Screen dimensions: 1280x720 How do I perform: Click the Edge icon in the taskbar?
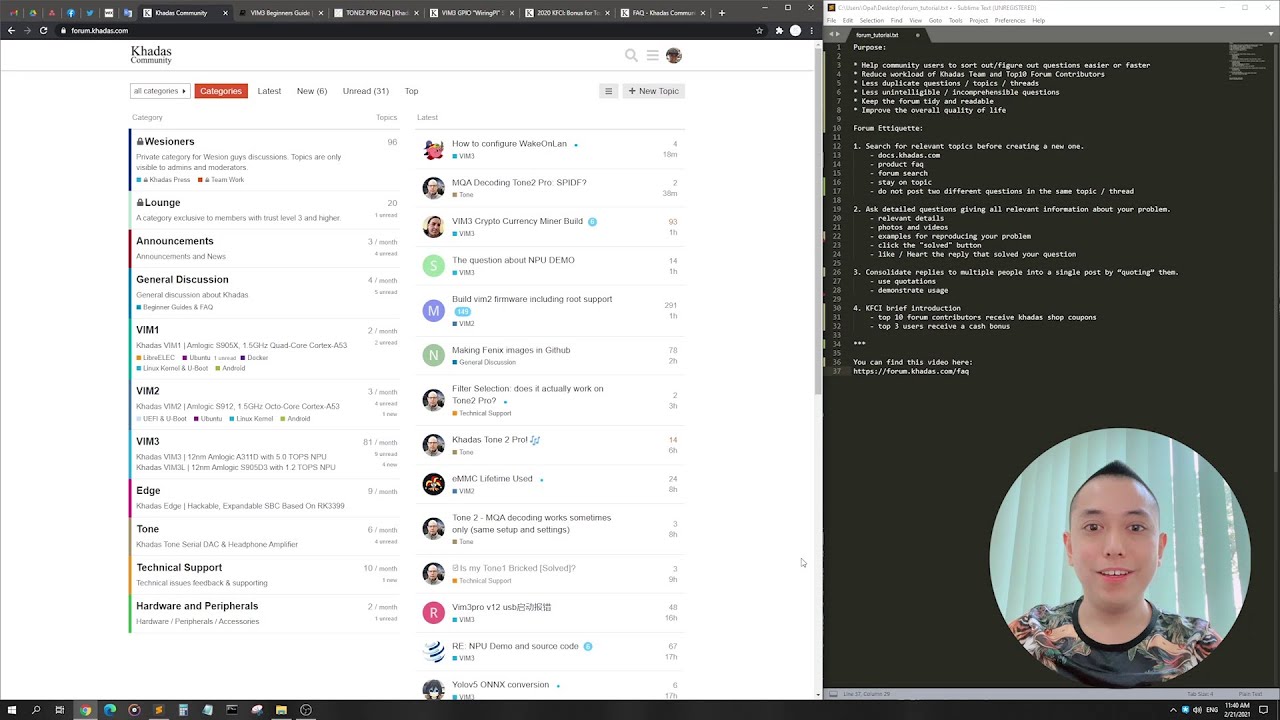click(110, 710)
